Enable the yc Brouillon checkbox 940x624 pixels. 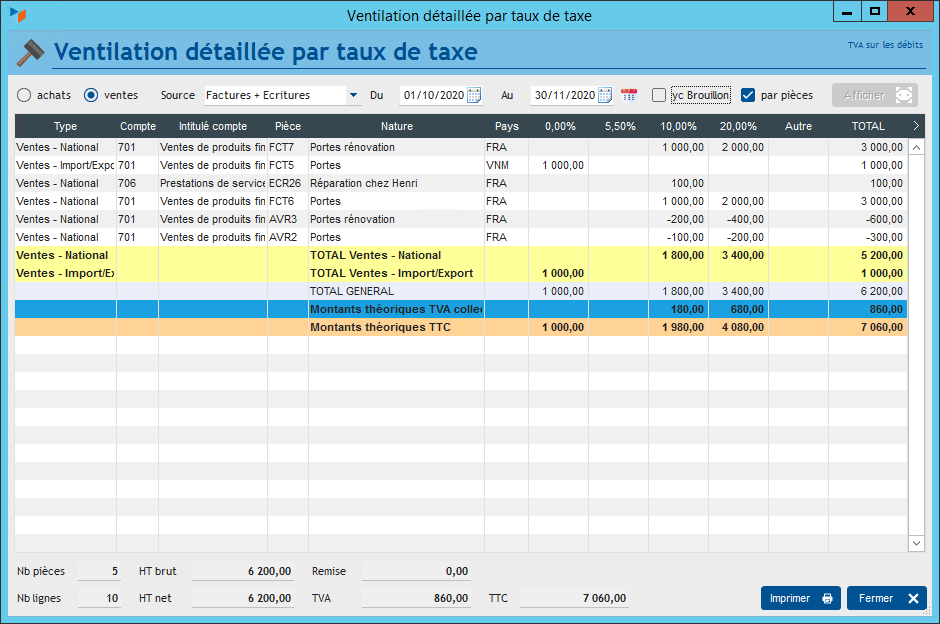pos(659,95)
